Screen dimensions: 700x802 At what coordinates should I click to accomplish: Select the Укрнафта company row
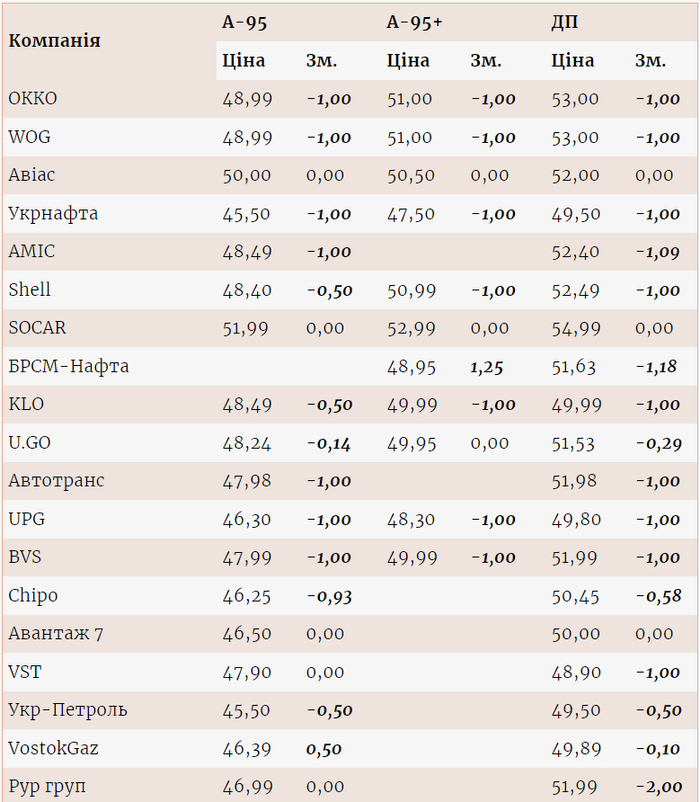[53, 213]
